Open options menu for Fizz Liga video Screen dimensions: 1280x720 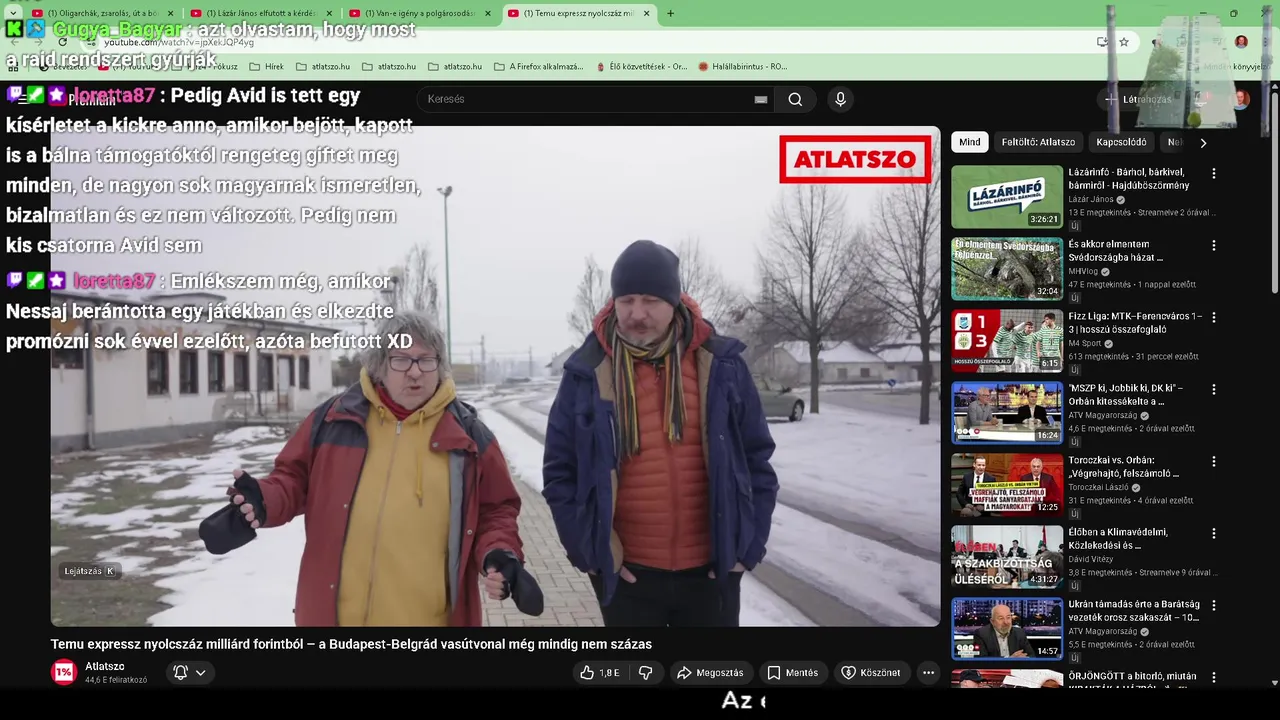coord(1214,318)
